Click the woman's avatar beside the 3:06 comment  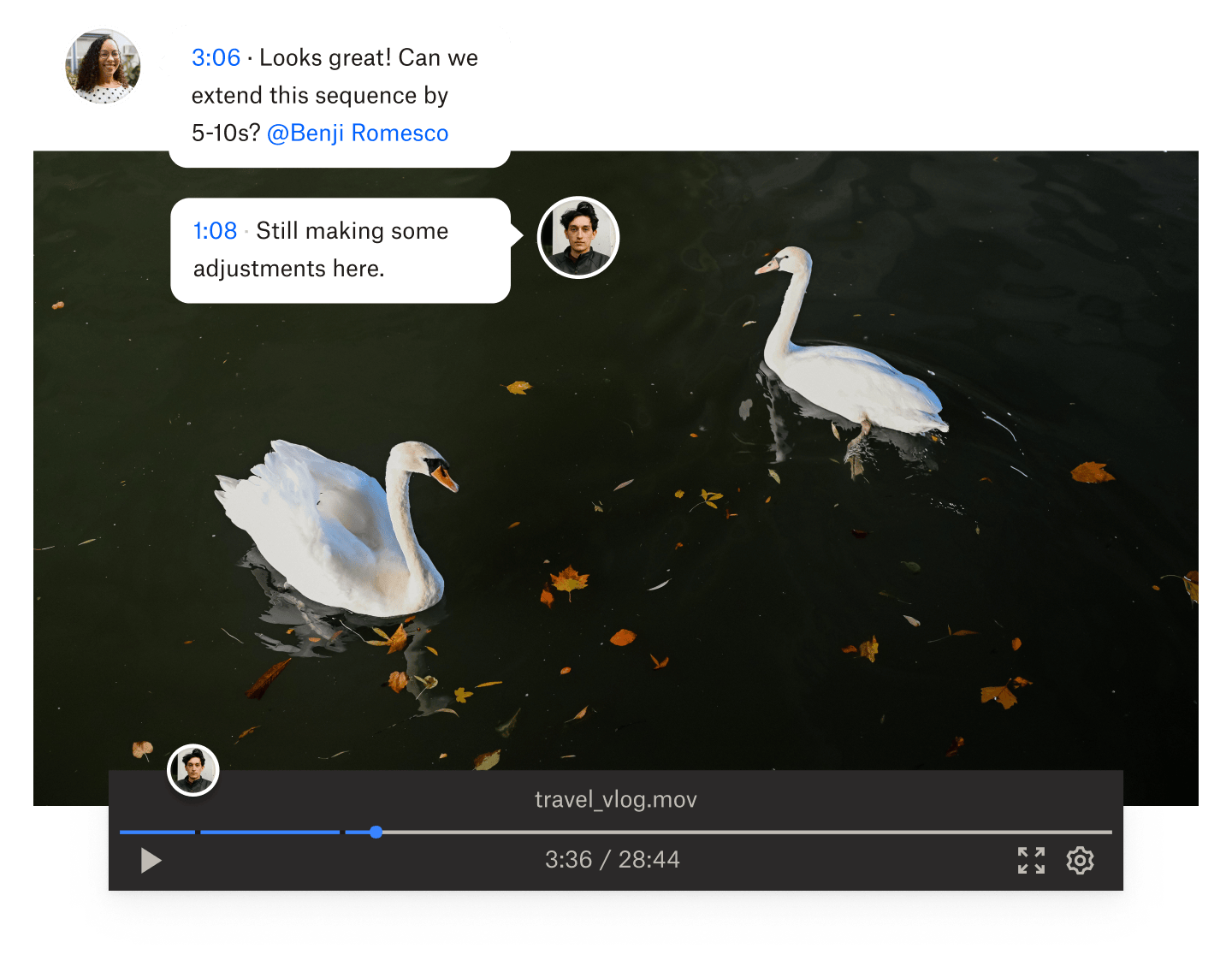[103, 66]
